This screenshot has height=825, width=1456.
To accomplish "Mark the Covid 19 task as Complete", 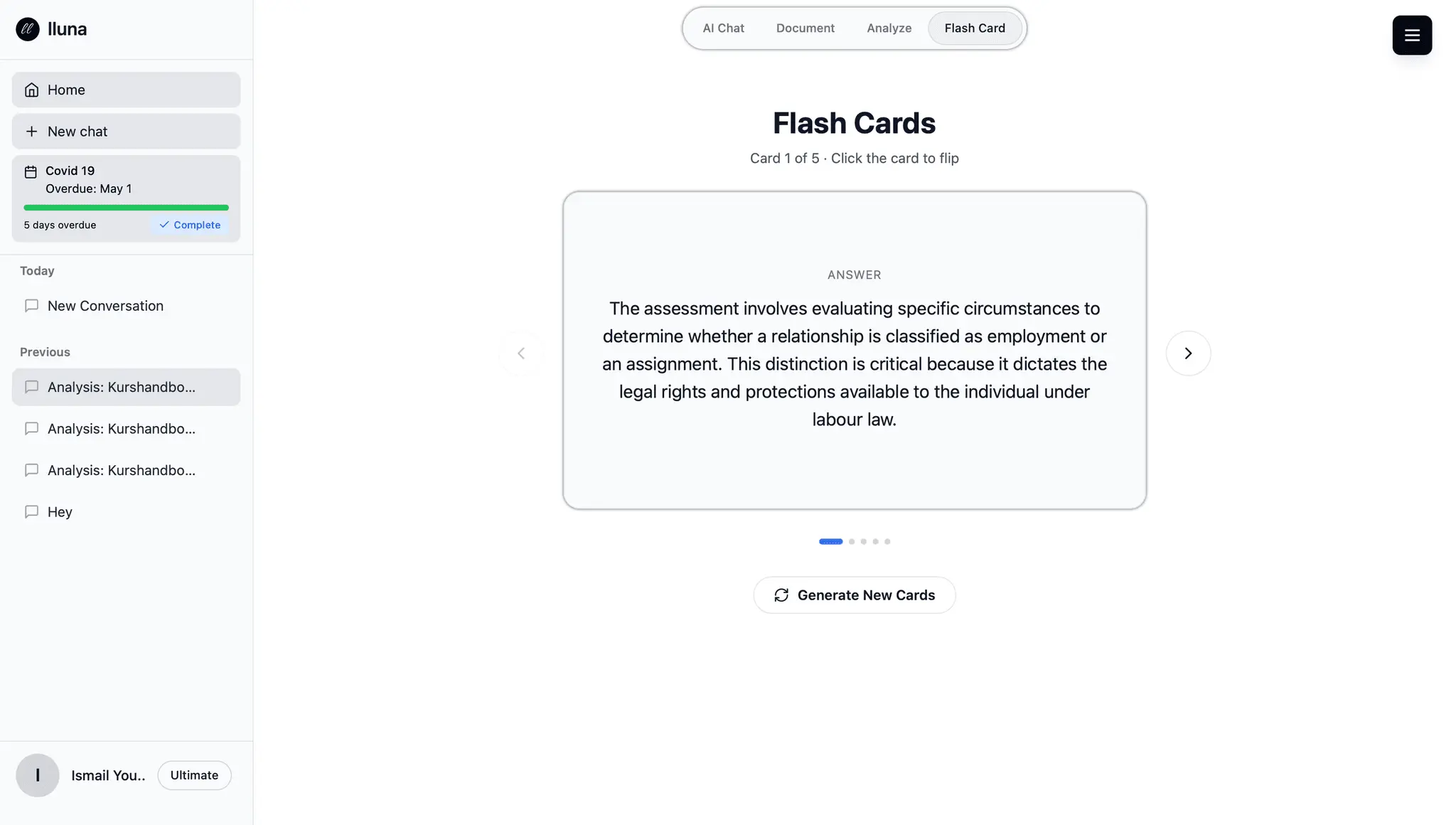I will [190, 225].
